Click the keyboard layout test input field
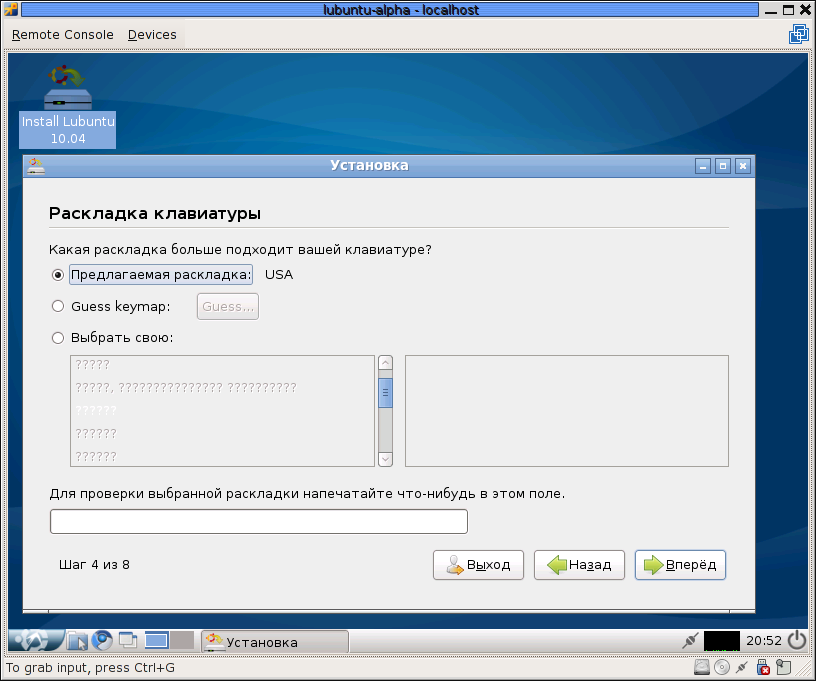816x681 pixels. [x=258, y=522]
